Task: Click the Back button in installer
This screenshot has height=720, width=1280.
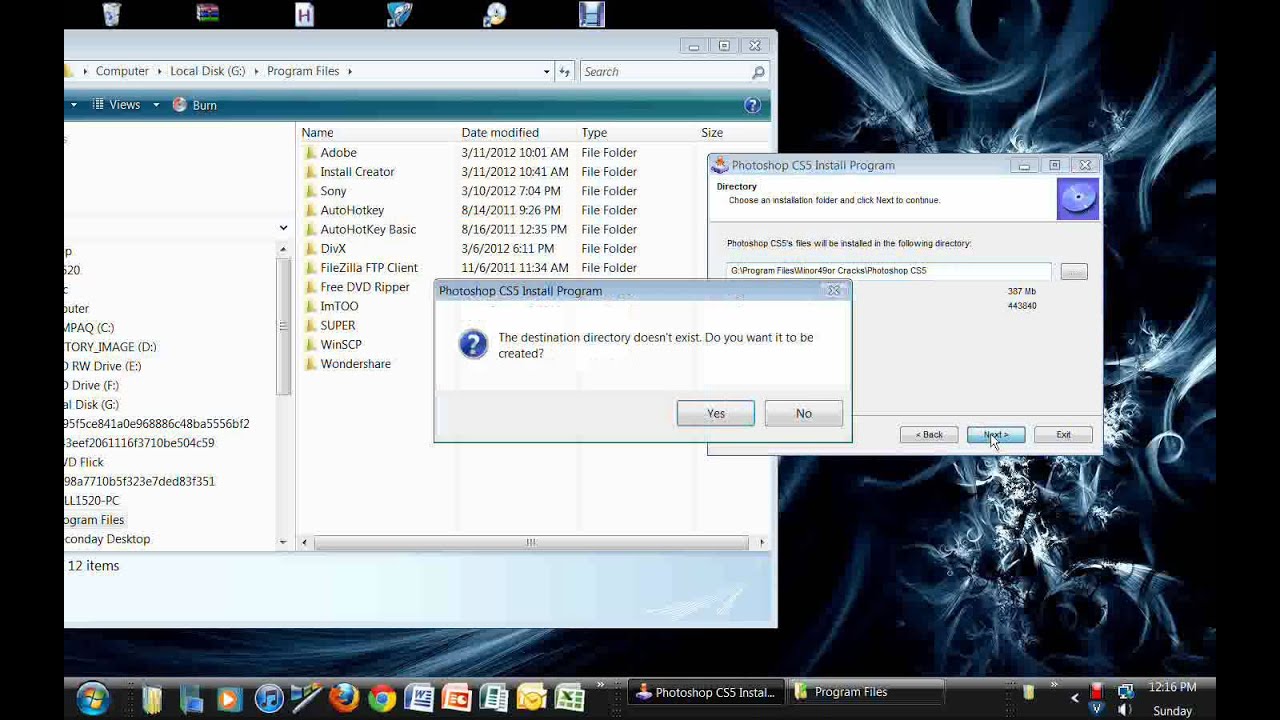Action: (x=929, y=435)
